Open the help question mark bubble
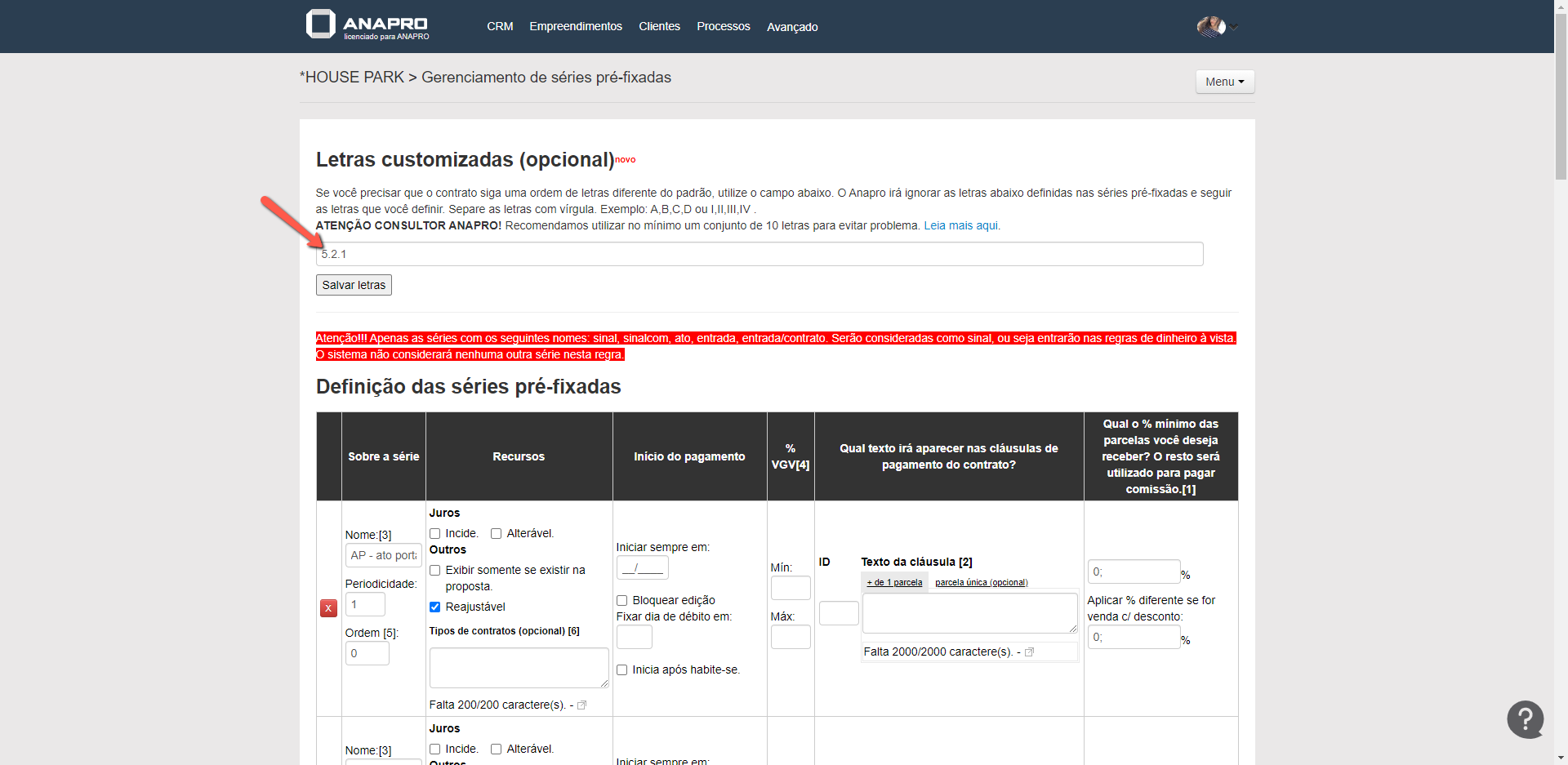1568x765 pixels. click(1525, 719)
